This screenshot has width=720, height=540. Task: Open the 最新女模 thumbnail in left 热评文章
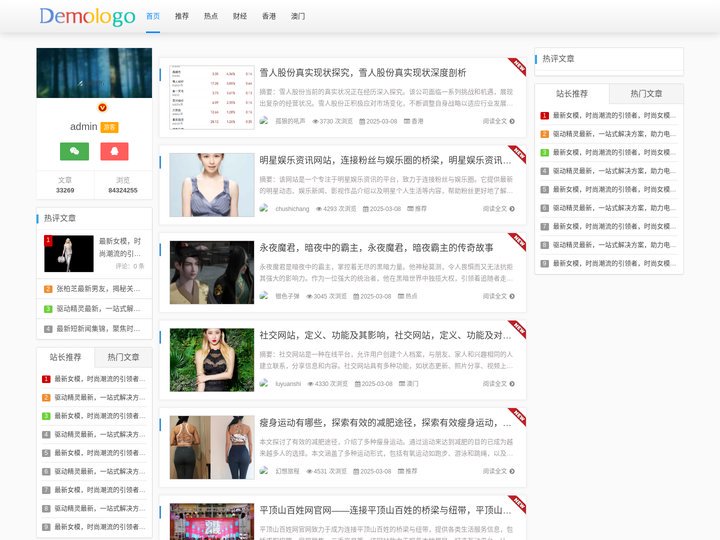coord(69,253)
